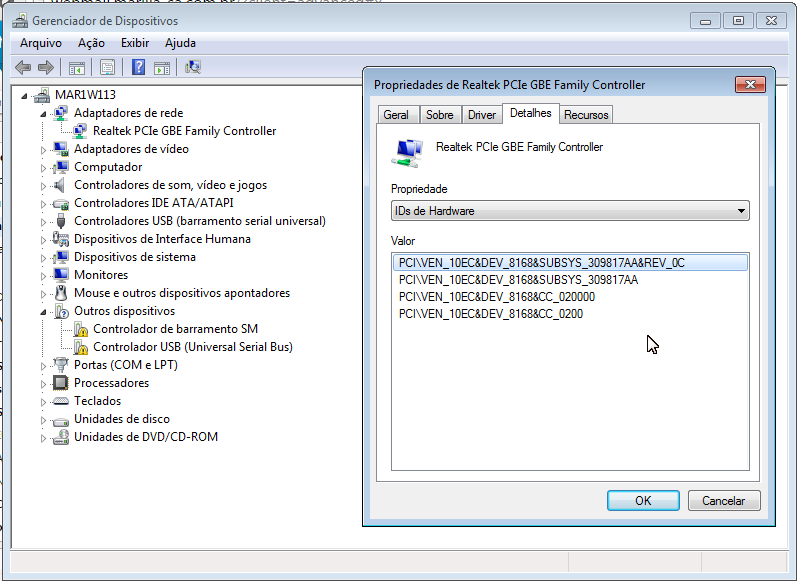This screenshot has height=581, width=797.
Task: Select Controlador de barramento SM in tree
Action: click(x=175, y=329)
